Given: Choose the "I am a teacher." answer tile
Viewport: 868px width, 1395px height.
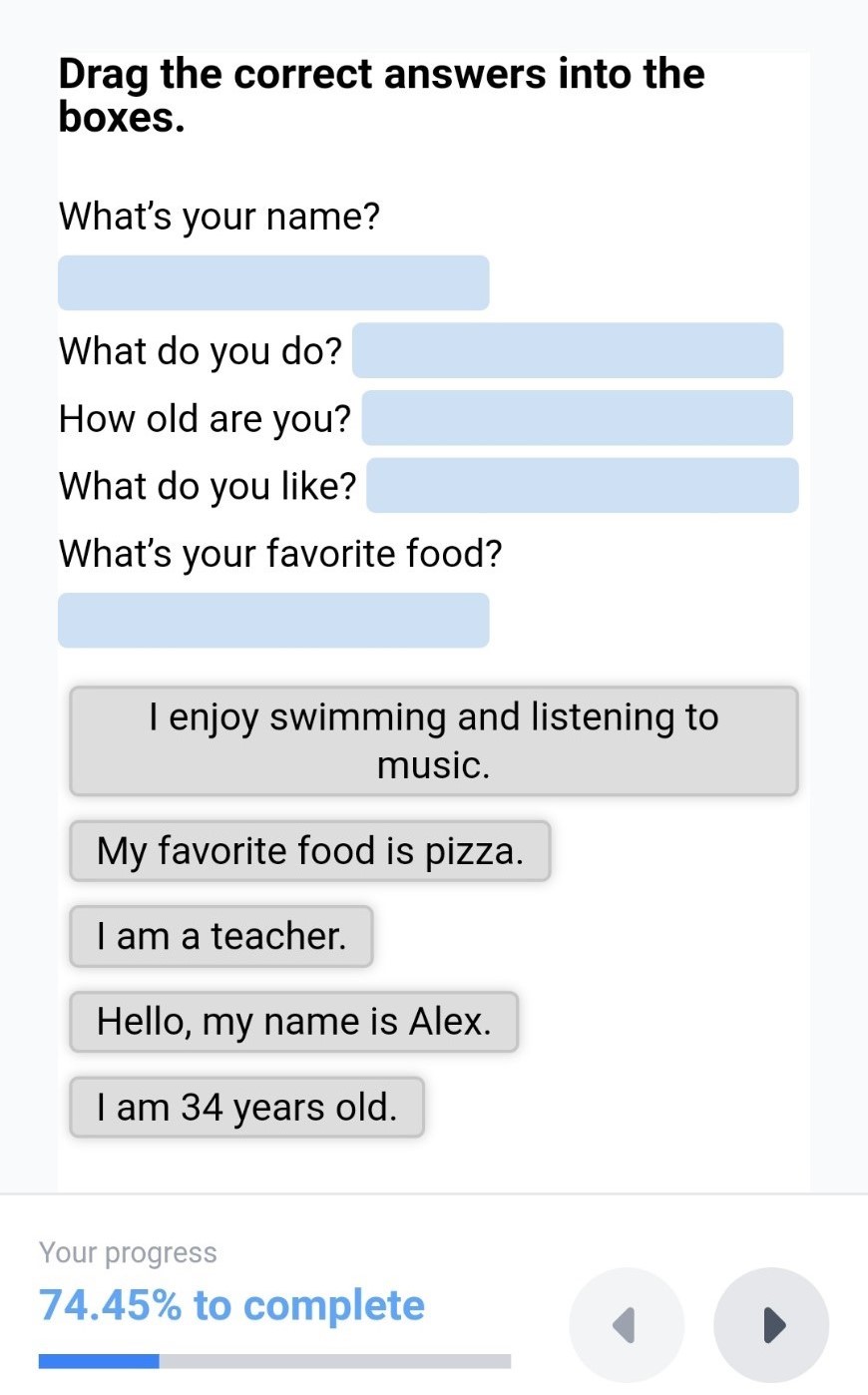Looking at the screenshot, I should pos(221,937).
